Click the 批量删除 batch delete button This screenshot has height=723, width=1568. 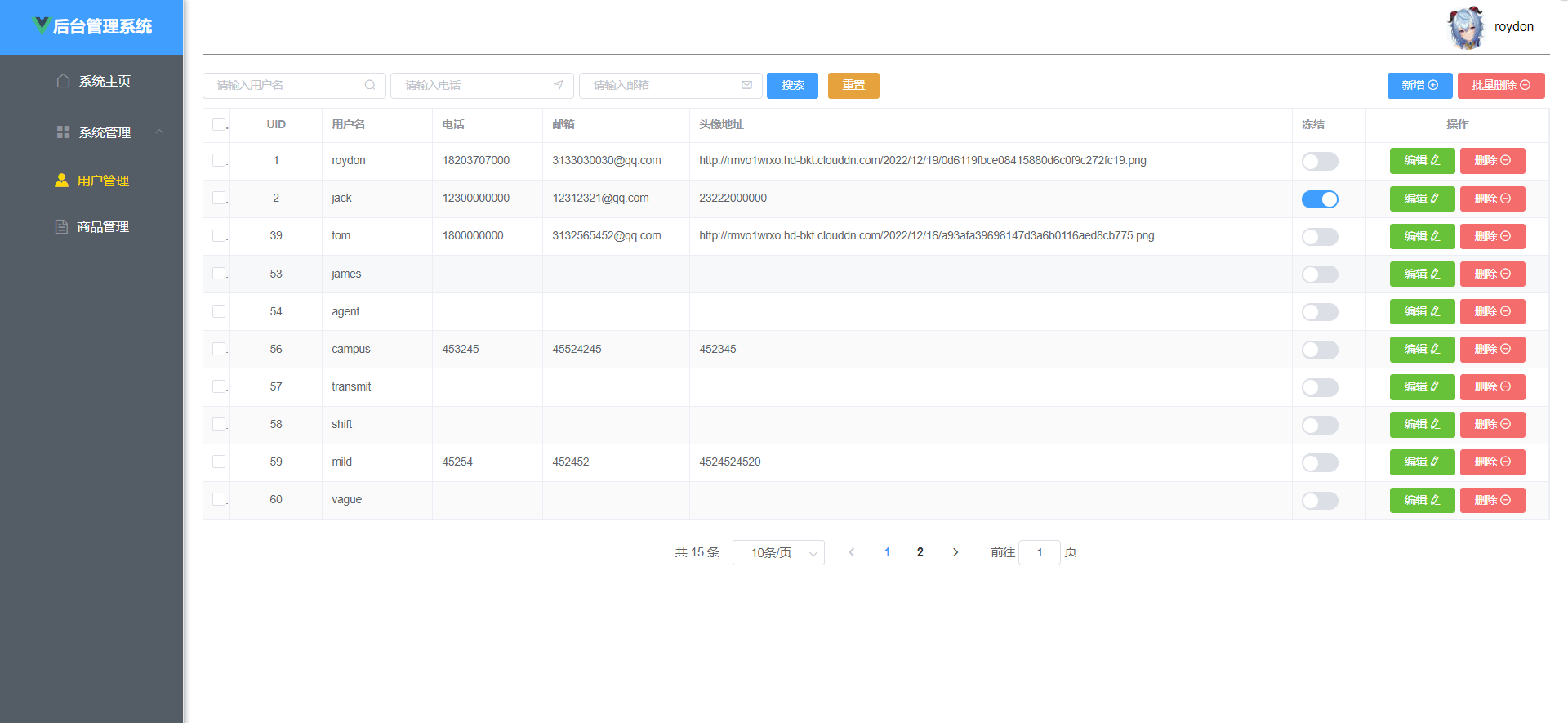tap(1501, 85)
